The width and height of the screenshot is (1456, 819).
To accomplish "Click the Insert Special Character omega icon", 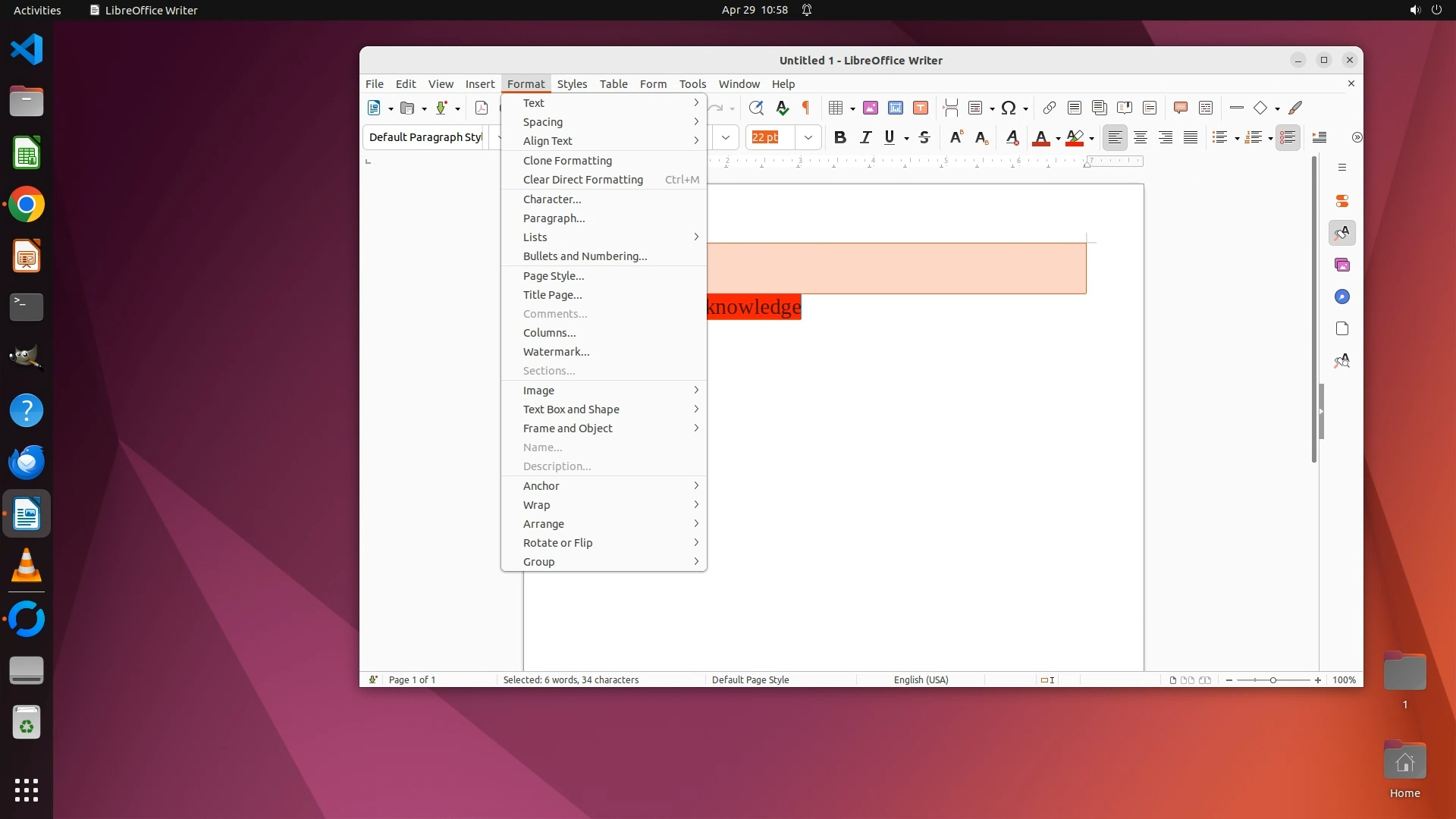I will (x=1008, y=108).
